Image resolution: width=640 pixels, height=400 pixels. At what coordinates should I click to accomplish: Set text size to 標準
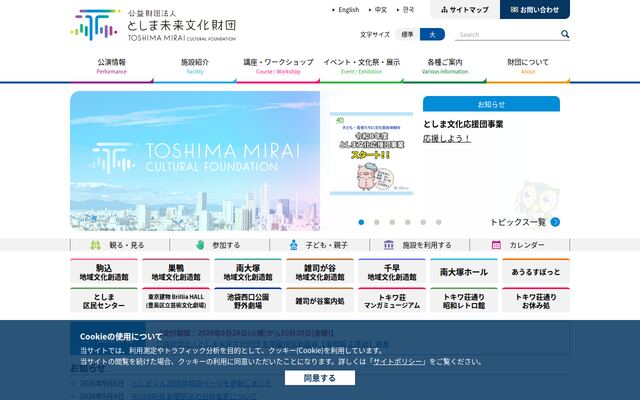tap(407, 34)
